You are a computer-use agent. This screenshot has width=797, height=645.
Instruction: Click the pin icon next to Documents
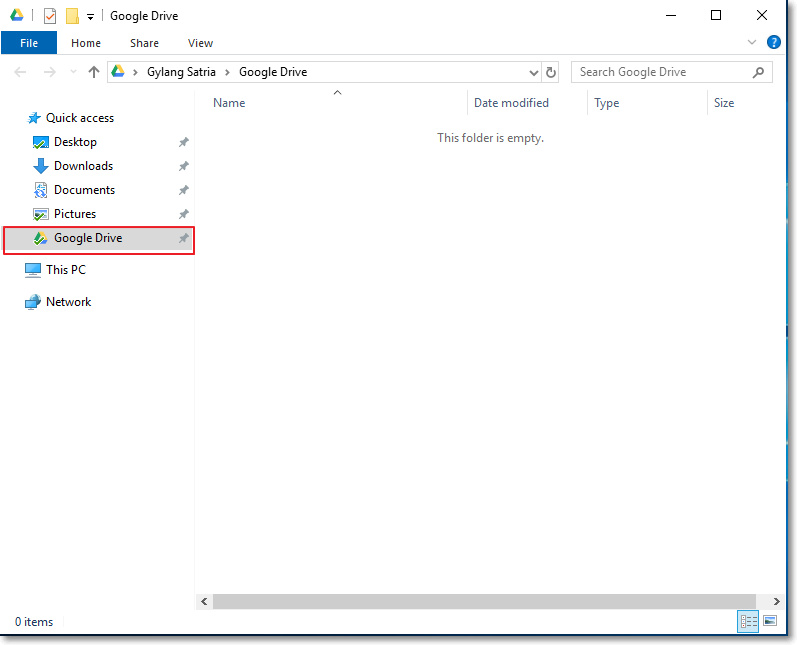pyautogui.click(x=183, y=190)
